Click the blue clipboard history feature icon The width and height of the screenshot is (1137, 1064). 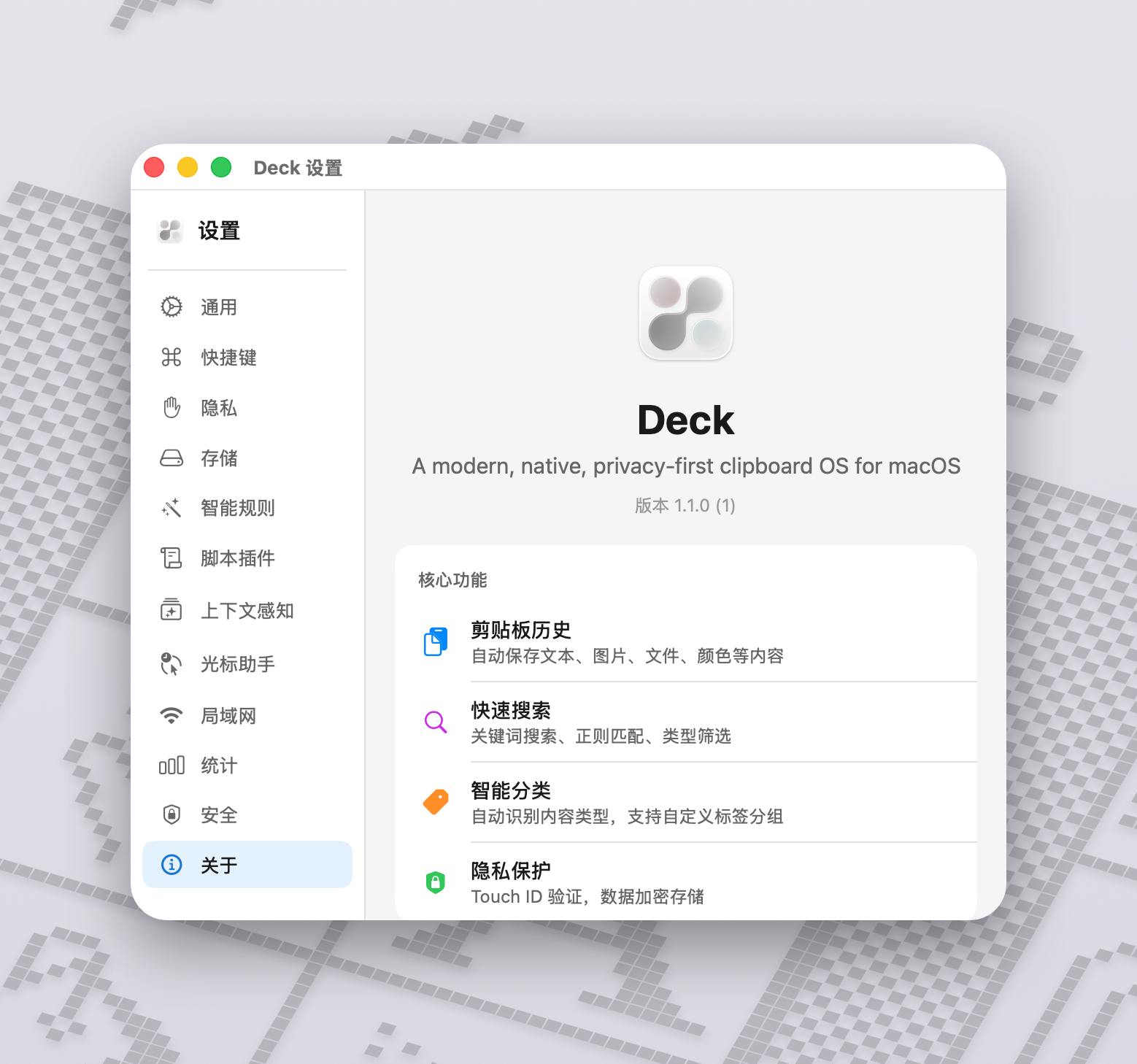point(436,641)
